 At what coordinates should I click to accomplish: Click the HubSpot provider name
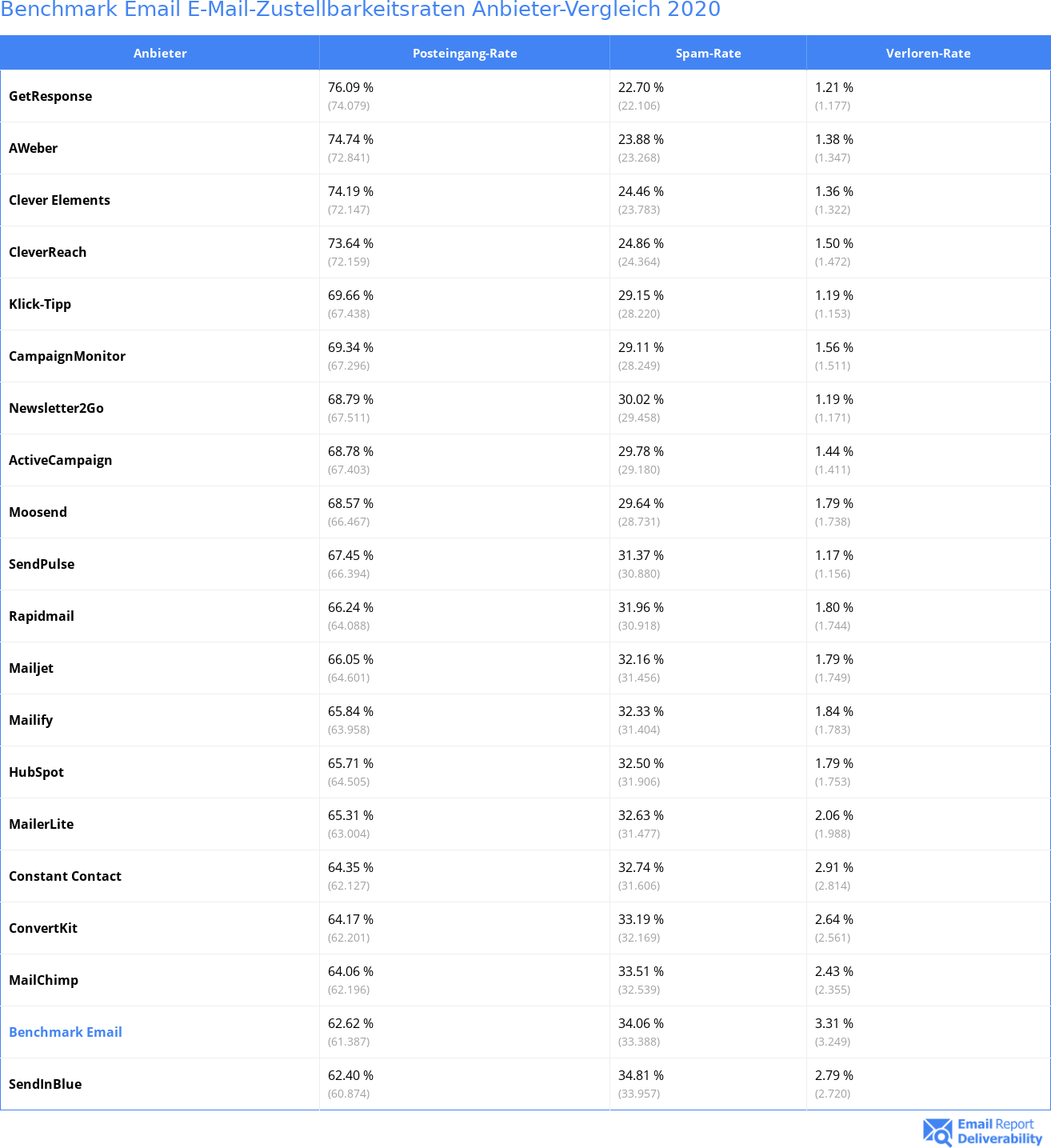click(37, 772)
